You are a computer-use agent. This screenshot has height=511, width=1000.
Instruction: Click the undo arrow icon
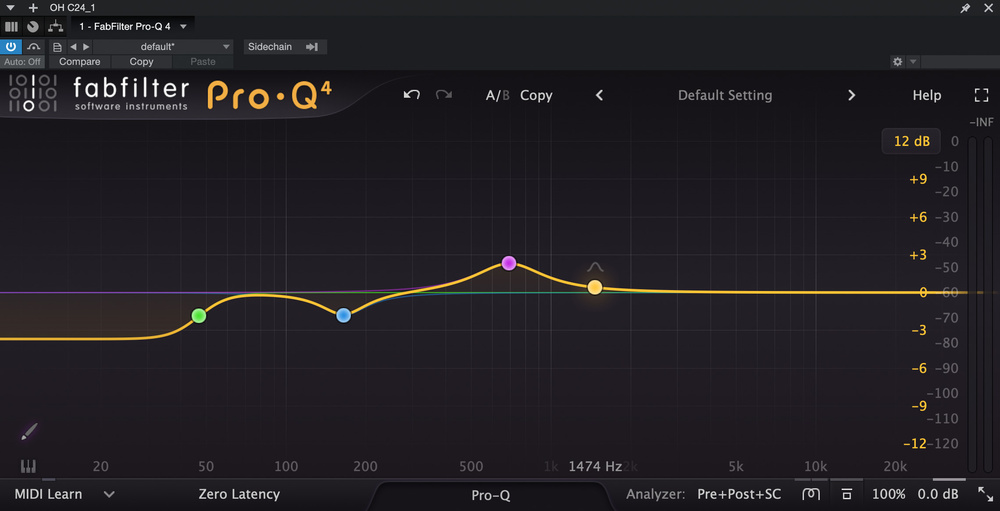(412, 95)
